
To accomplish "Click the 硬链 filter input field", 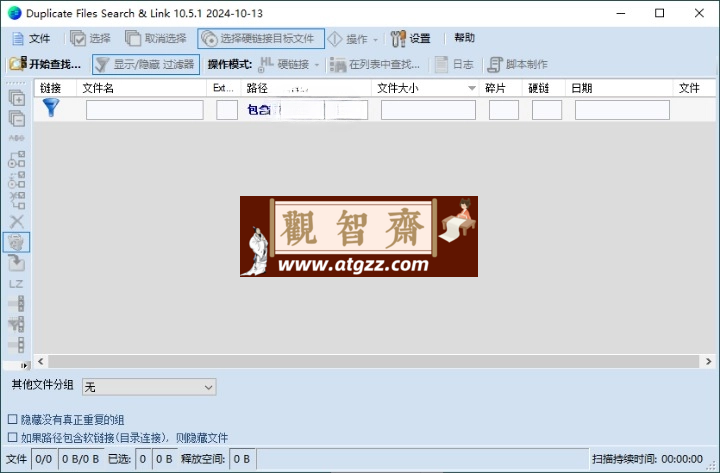I will click(547, 110).
